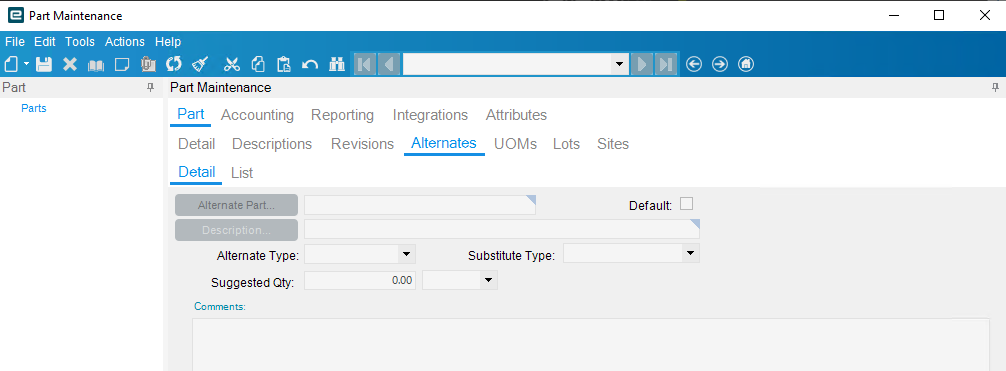The height and width of the screenshot is (371, 1006).
Task: Click the Paste clipboard icon
Action: point(284,64)
